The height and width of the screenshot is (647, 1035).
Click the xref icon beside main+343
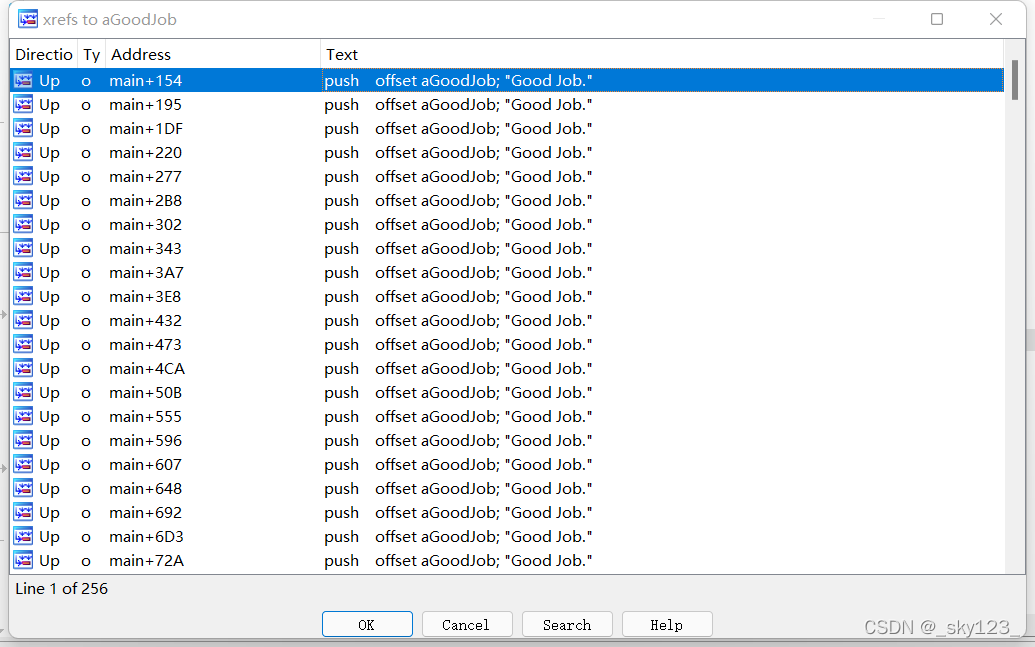tap(23, 248)
